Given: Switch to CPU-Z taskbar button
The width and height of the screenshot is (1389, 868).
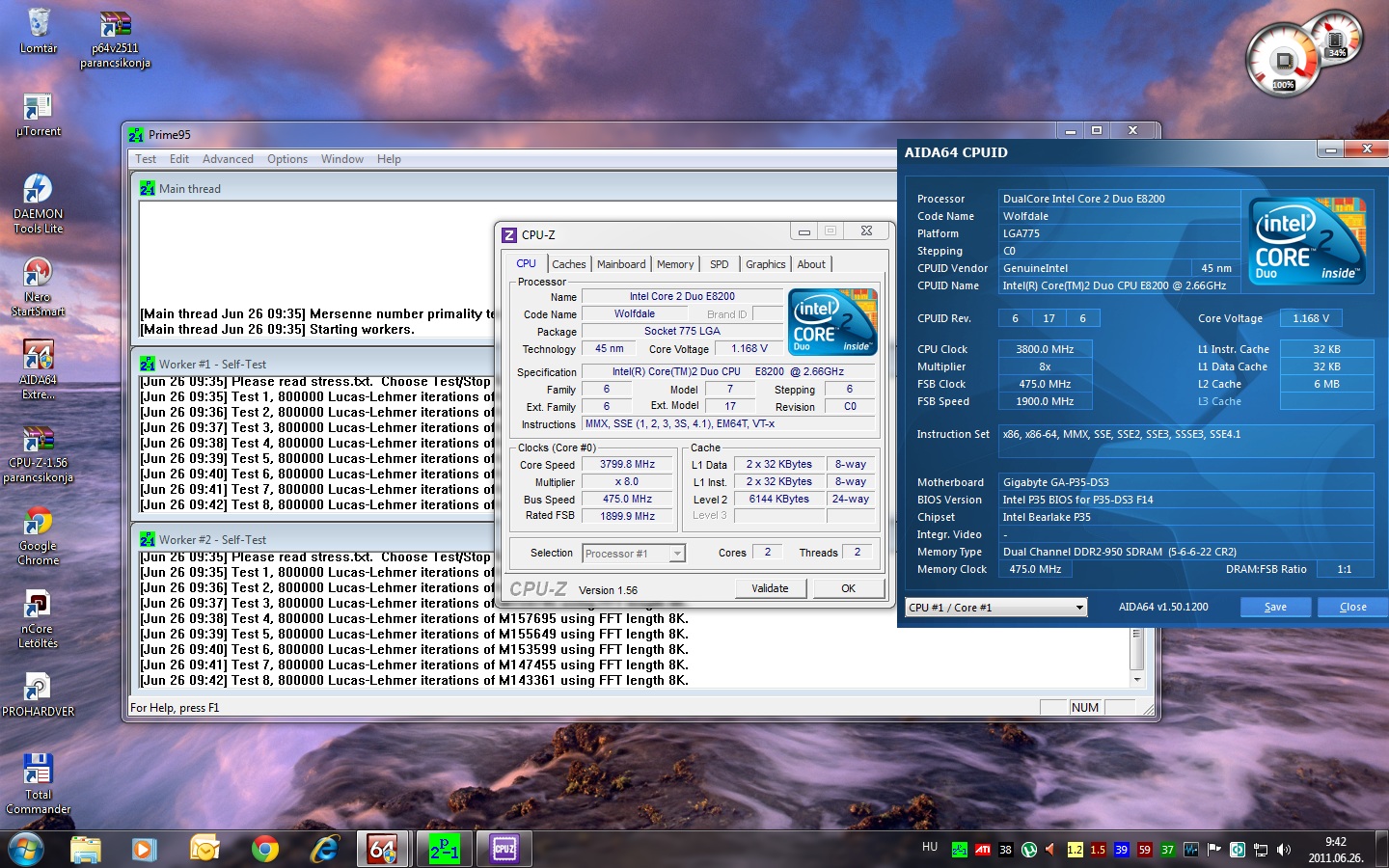Looking at the screenshot, I should (x=504, y=849).
